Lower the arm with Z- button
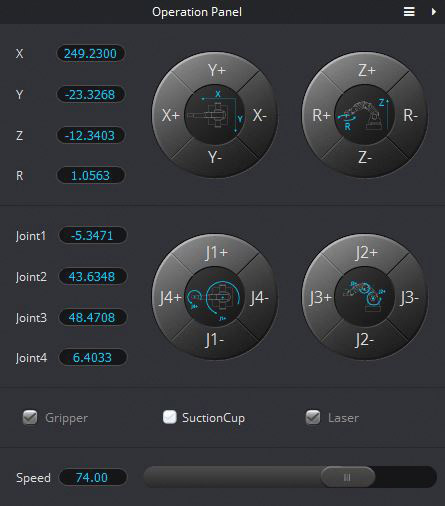The image size is (445, 506). point(365,157)
